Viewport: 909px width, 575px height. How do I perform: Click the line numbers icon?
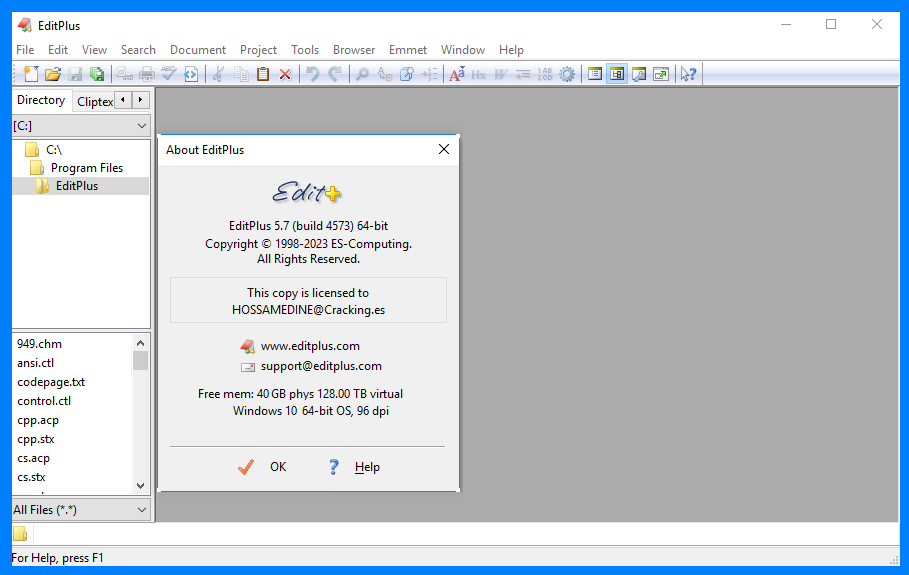545,74
